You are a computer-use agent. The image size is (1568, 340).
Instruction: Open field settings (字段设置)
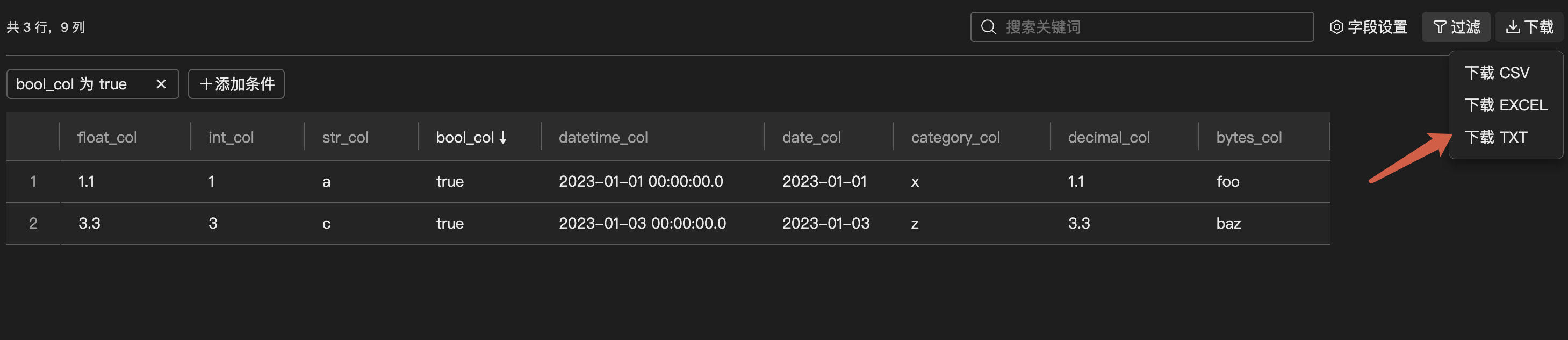1368,27
